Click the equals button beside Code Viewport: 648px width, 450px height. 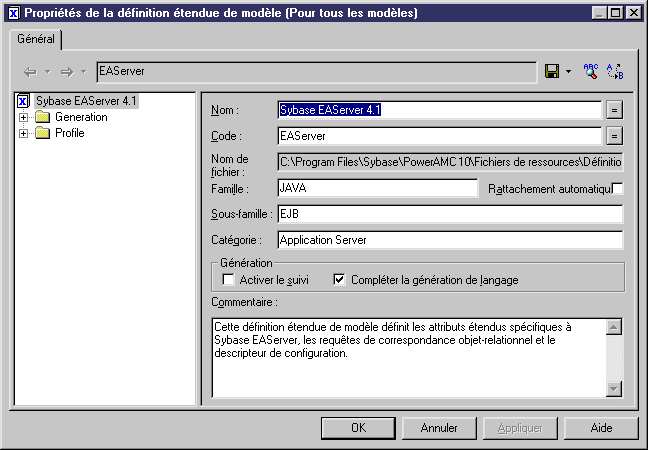click(615, 136)
